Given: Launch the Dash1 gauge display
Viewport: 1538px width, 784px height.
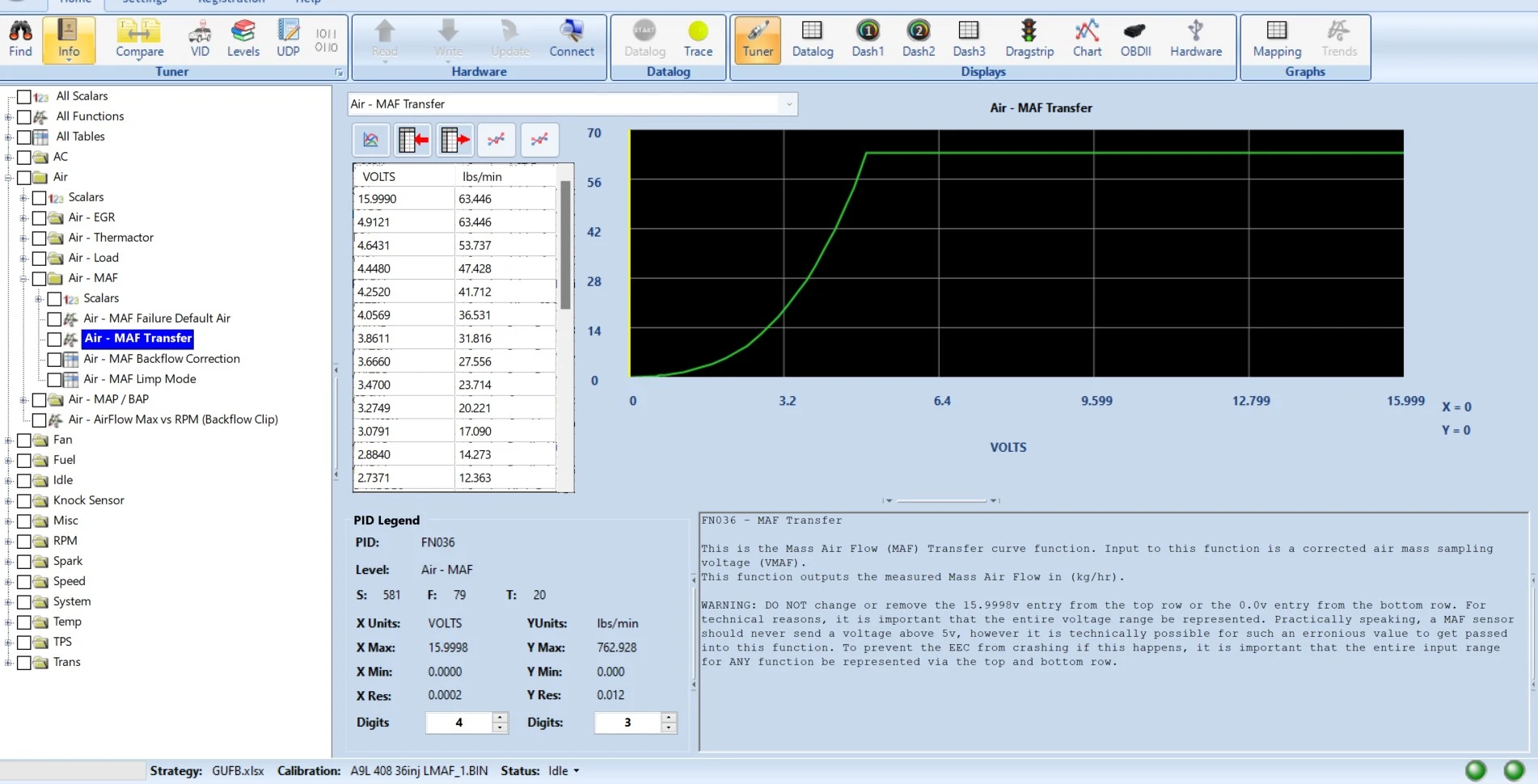Looking at the screenshot, I should pyautogui.click(x=868, y=39).
